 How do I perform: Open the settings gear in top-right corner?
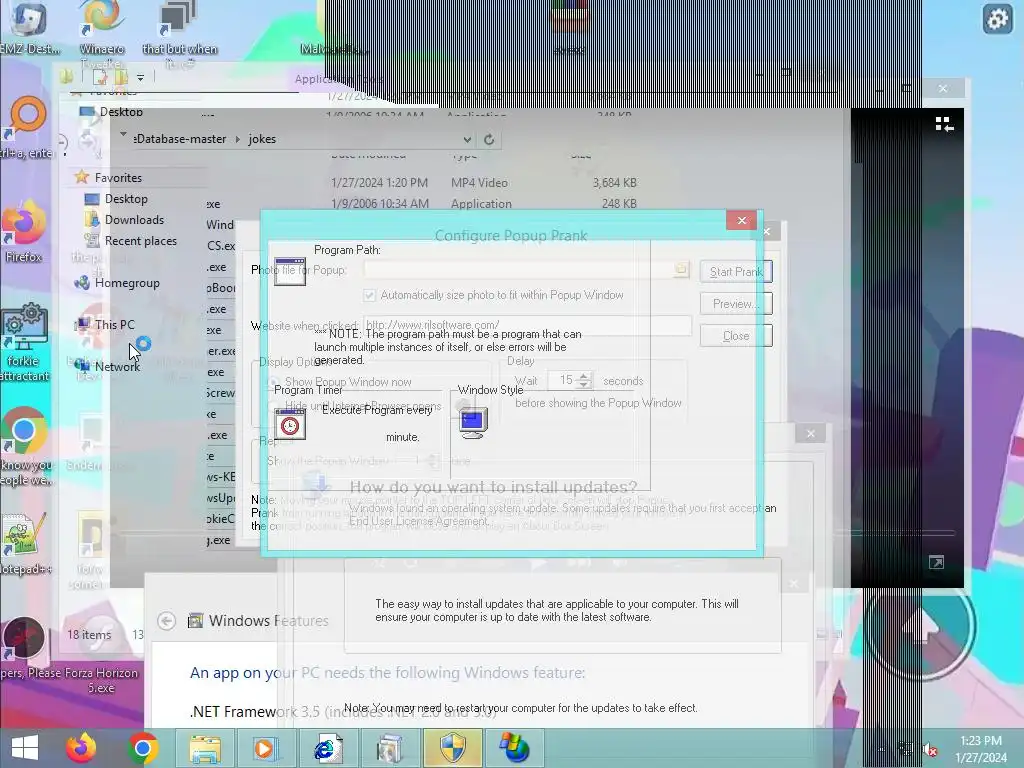point(997,20)
